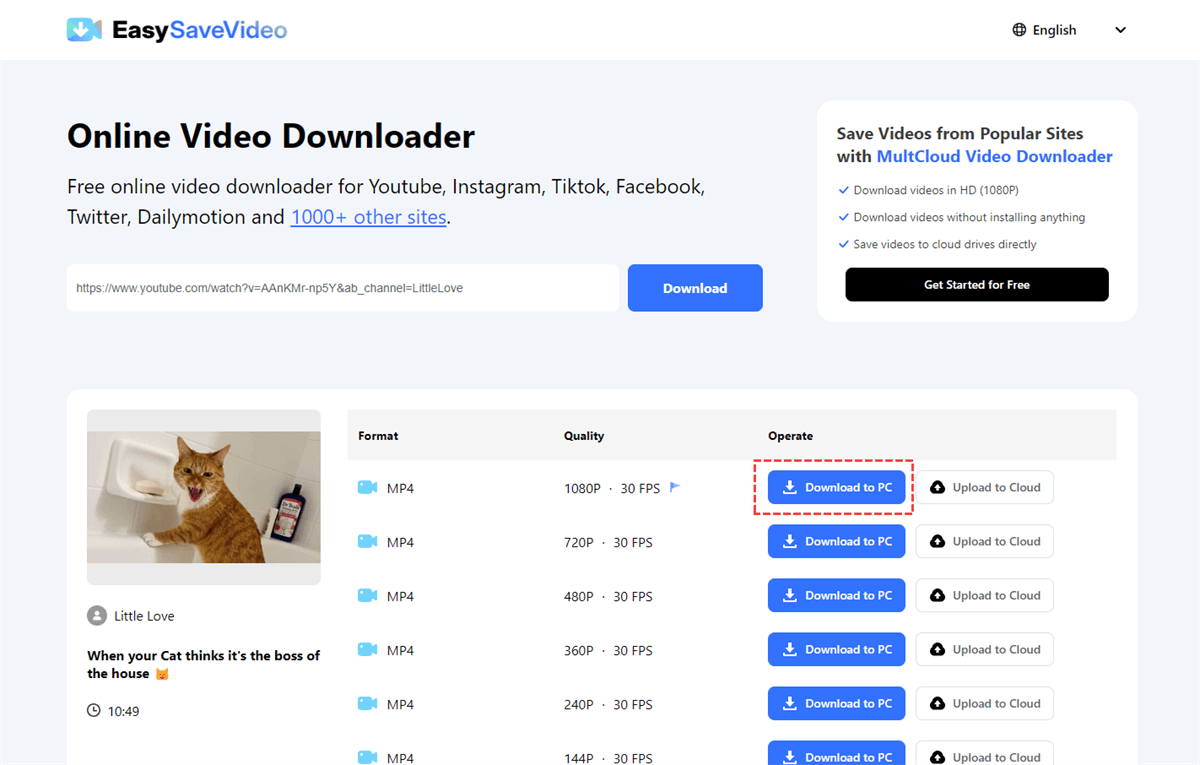
Task: Click the camera icon in 480P row
Action: point(367,596)
